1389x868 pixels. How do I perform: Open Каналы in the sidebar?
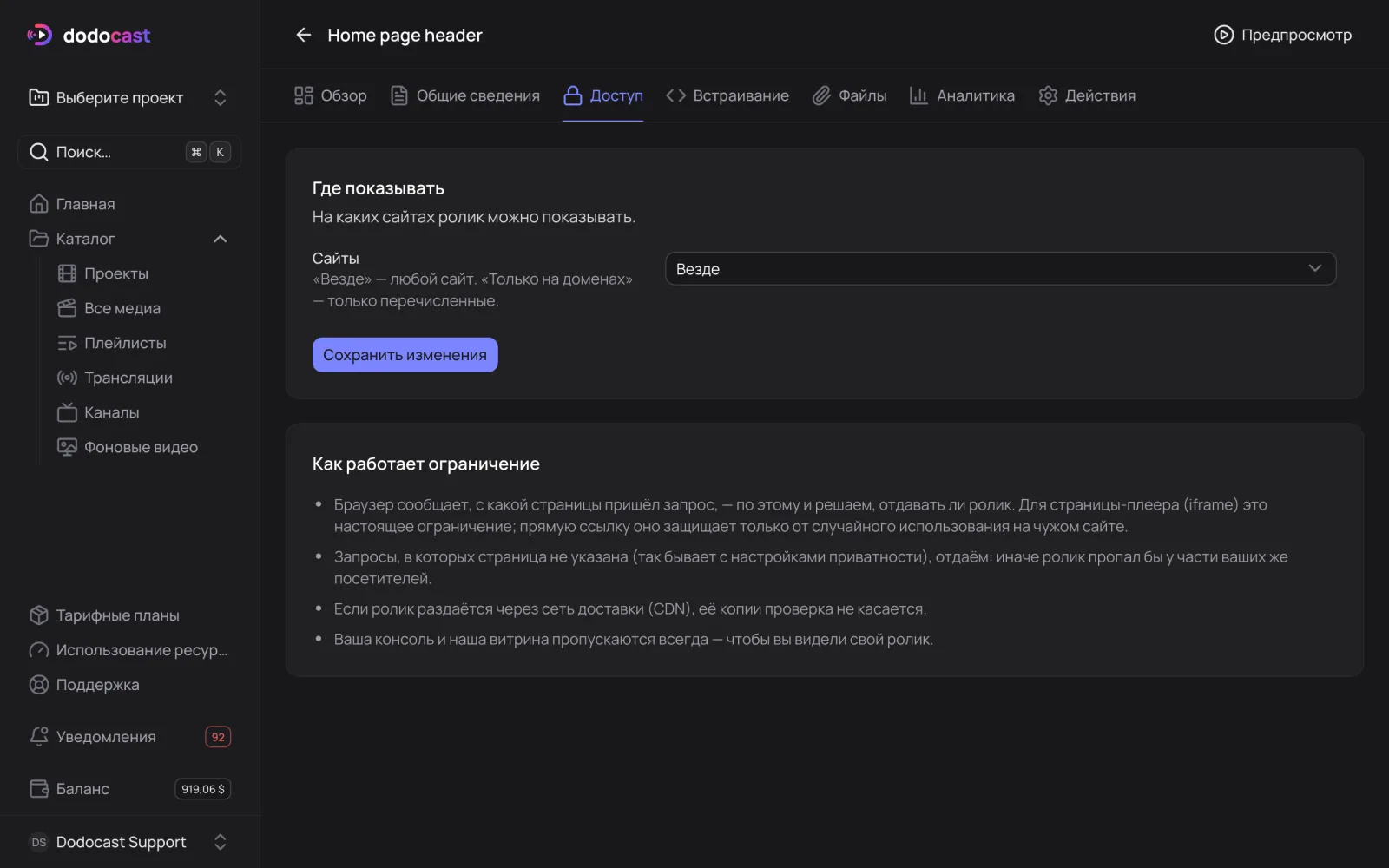pos(111,412)
